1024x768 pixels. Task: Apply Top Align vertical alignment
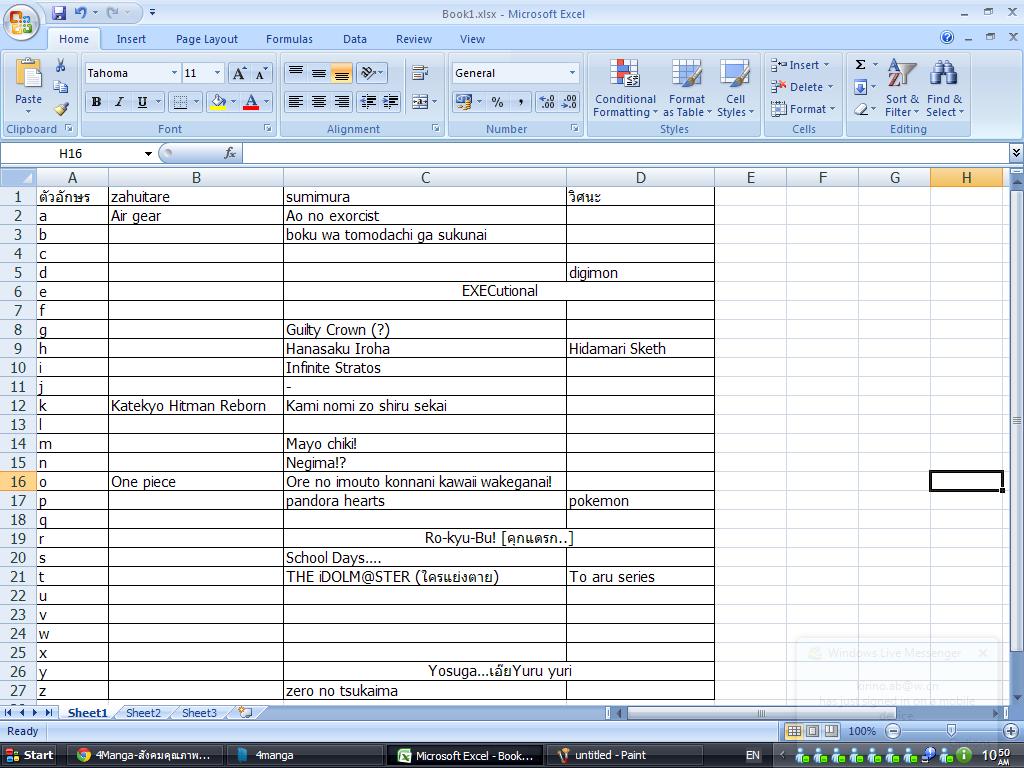coord(296,73)
